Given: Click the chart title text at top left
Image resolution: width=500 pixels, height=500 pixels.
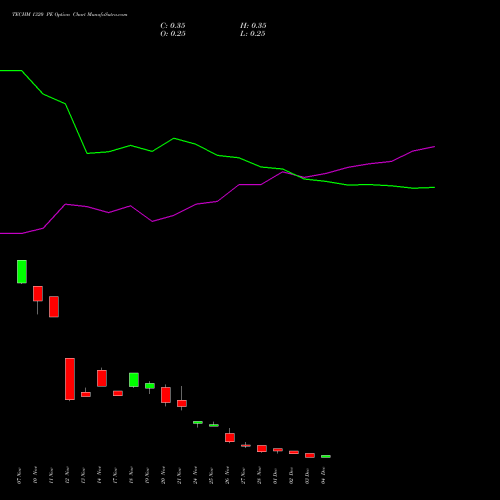Looking at the screenshot, I should coord(70,15).
